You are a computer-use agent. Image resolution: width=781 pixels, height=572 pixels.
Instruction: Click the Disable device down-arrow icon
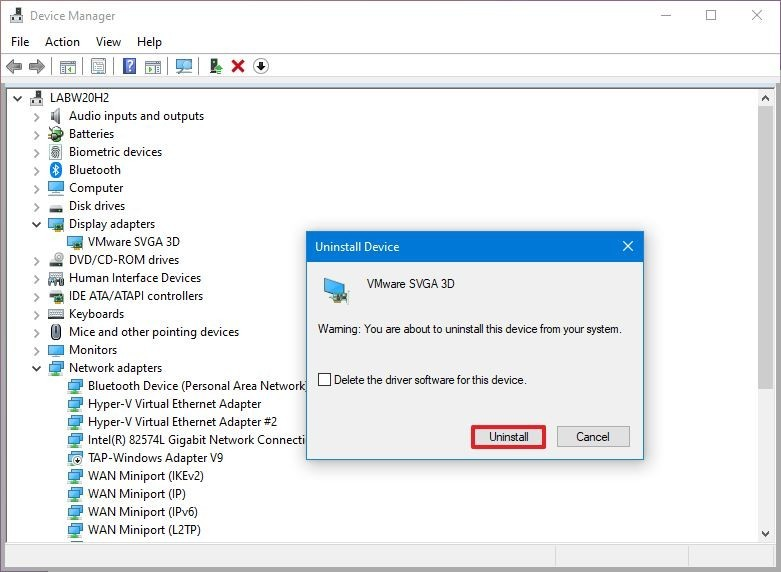(x=261, y=66)
